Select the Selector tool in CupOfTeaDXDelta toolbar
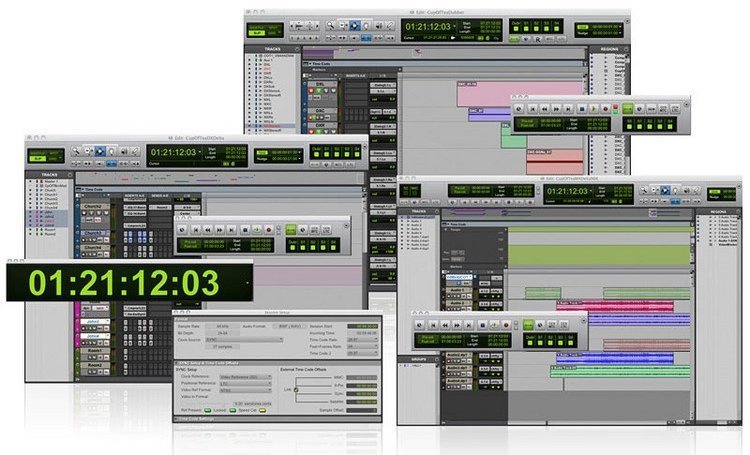Screen dimensions: 750x455 (x=100, y=151)
